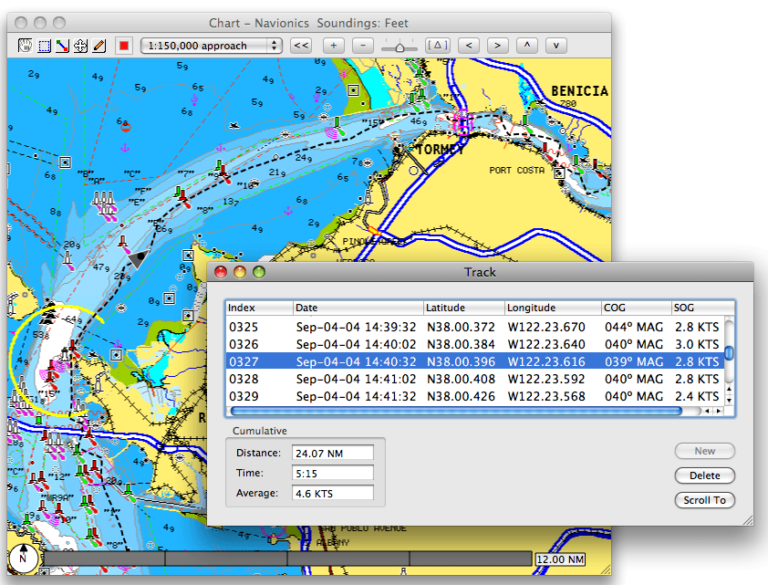This screenshot has width=768, height=585.
Task: Sort track table by Latitude column header
Action: point(461,307)
